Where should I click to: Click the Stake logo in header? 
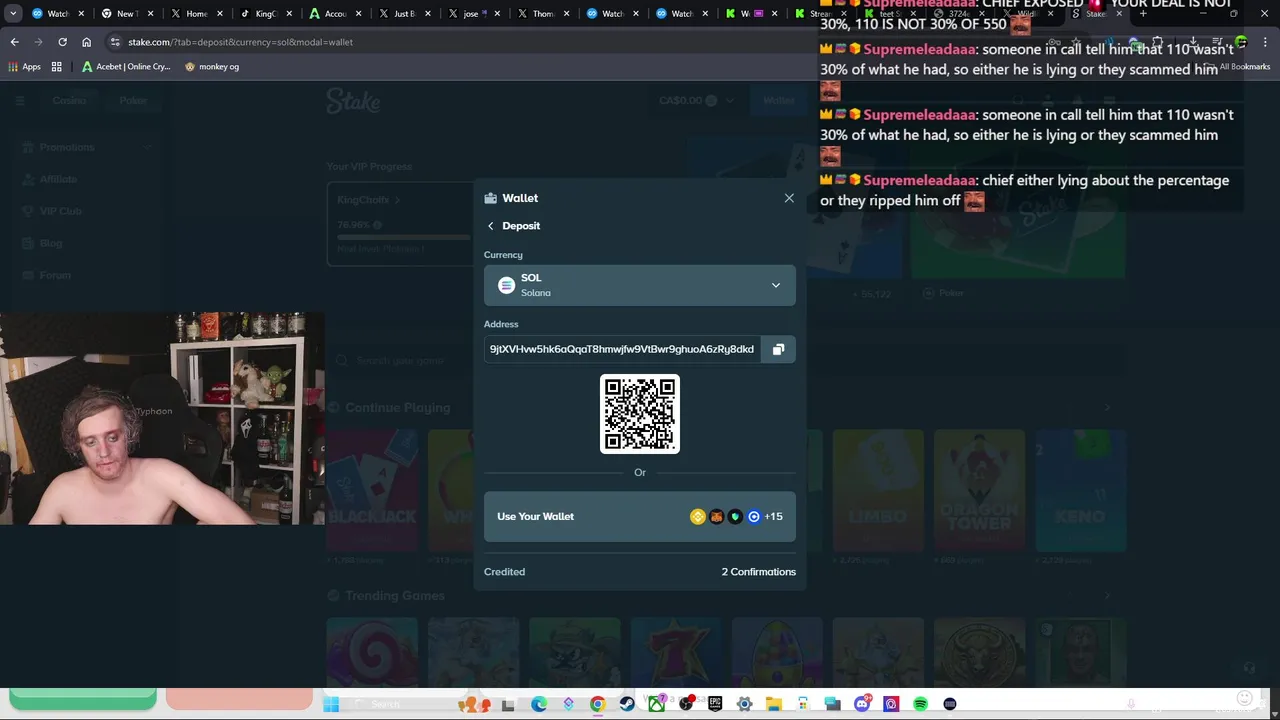(353, 101)
